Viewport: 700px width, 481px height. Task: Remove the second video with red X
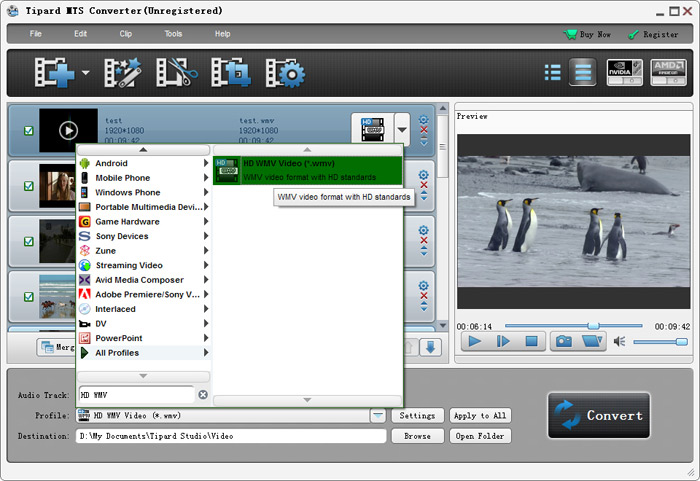click(x=424, y=185)
